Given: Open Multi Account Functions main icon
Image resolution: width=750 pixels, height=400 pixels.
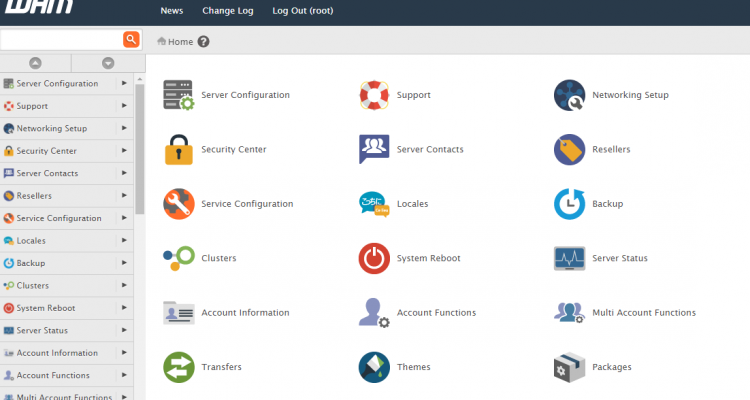Looking at the screenshot, I should (x=569, y=313).
